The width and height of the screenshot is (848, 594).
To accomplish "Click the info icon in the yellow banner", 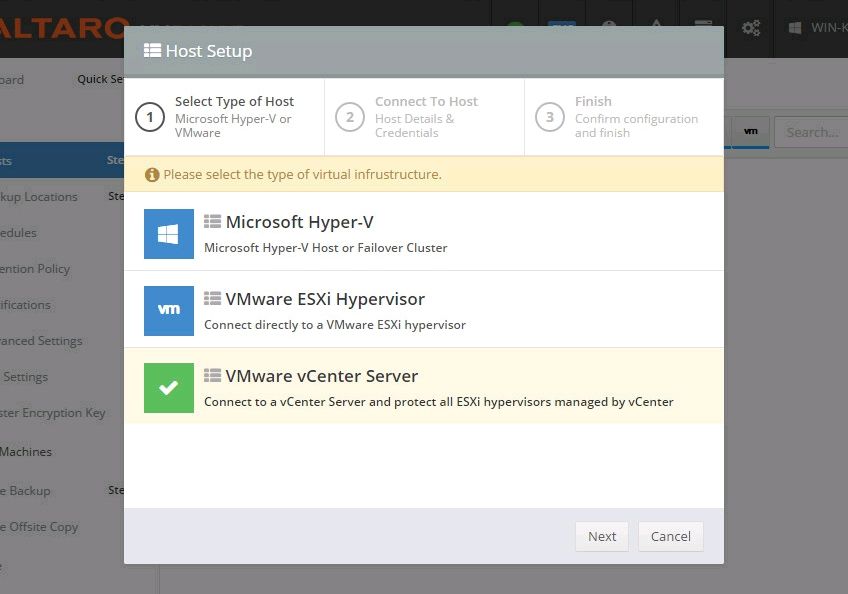I will click(x=152, y=174).
